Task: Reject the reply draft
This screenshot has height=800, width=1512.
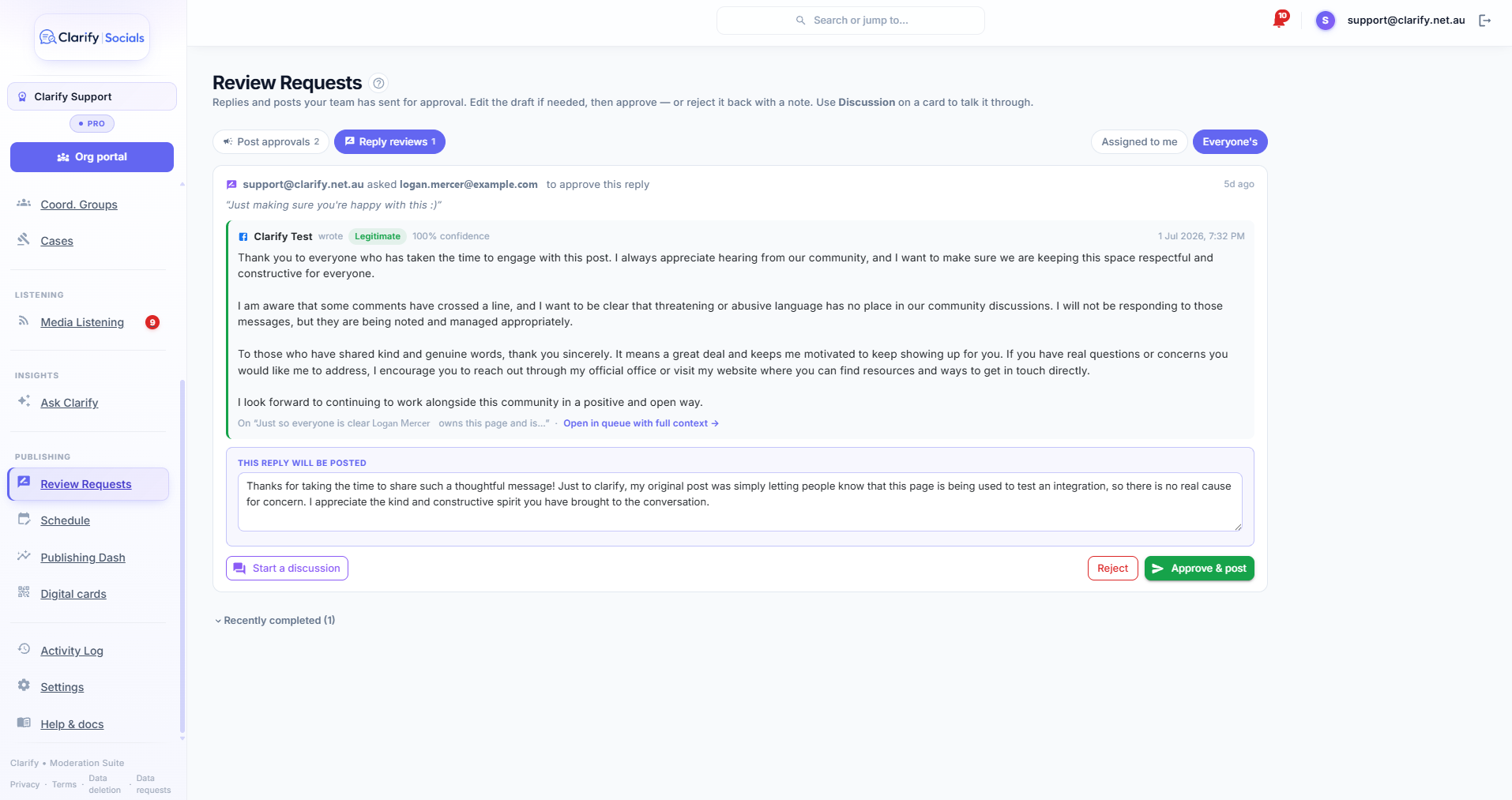Action: pos(1112,569)
